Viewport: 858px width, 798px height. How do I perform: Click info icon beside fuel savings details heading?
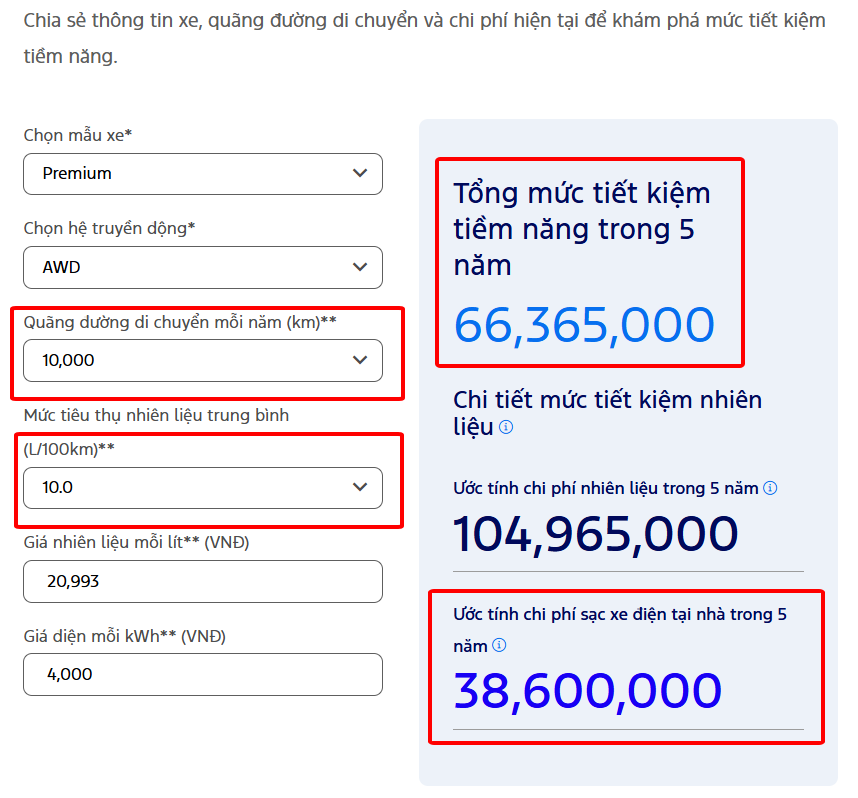coord(506,427)
